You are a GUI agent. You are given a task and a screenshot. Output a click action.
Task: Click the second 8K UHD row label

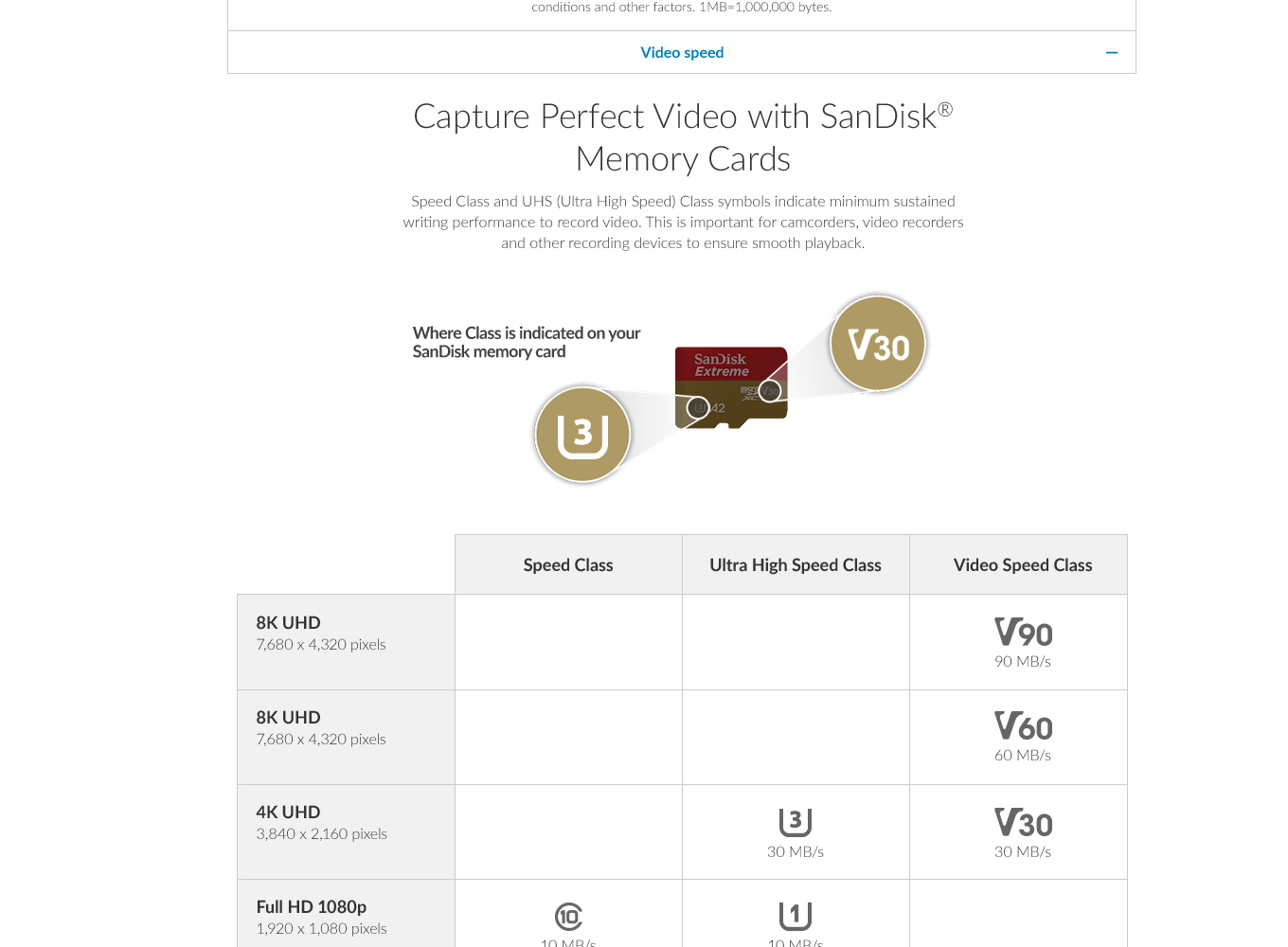tap(288, 717)
